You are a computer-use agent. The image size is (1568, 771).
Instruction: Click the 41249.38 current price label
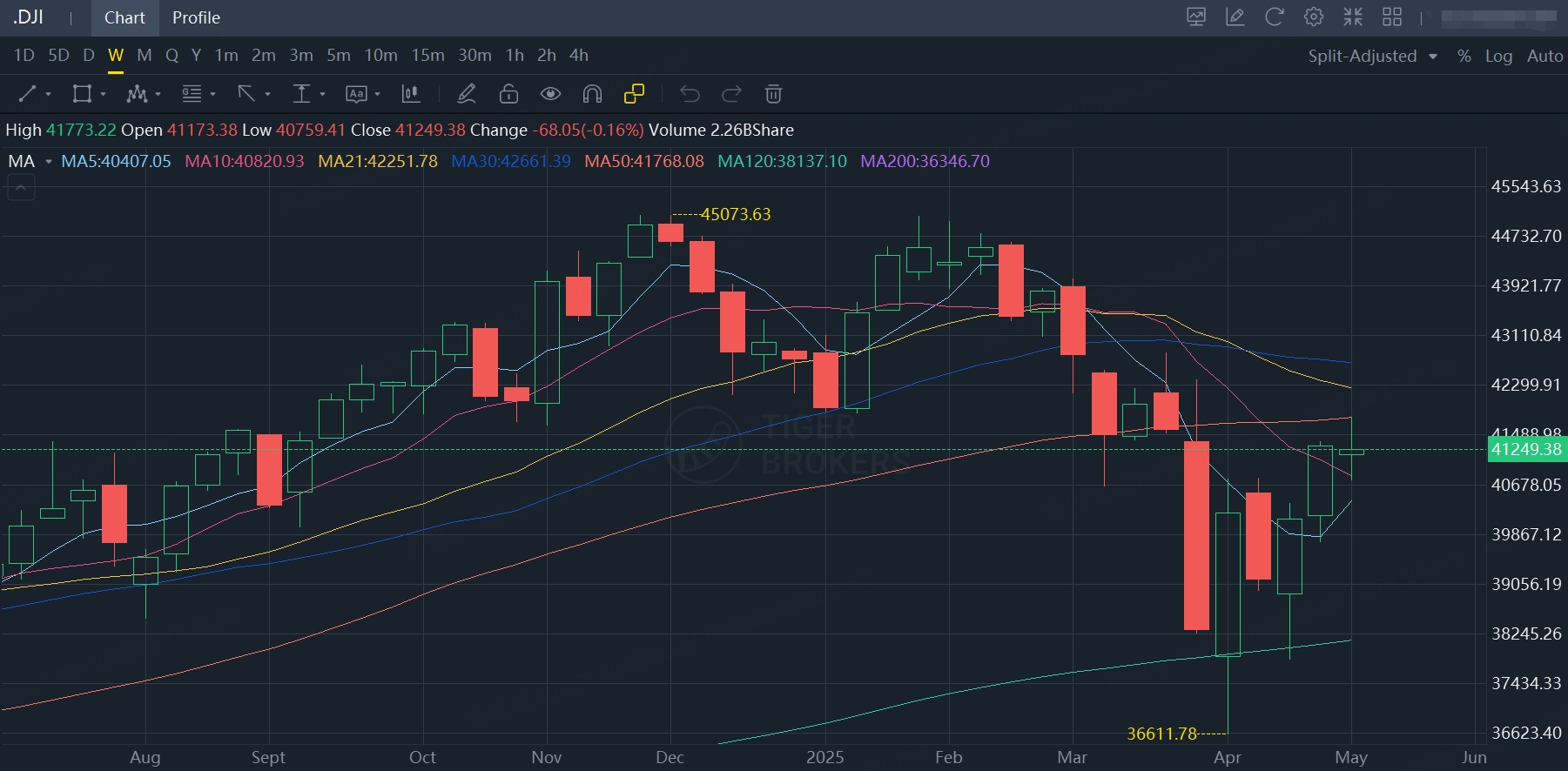(1526, 449)
